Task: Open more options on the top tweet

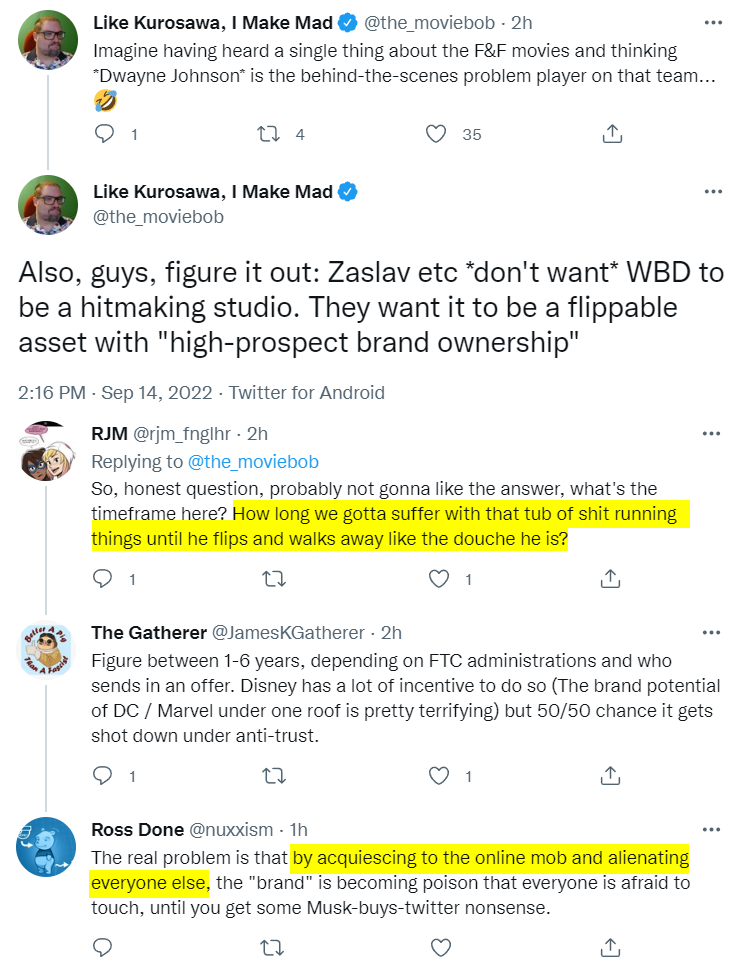Action: 711,22
